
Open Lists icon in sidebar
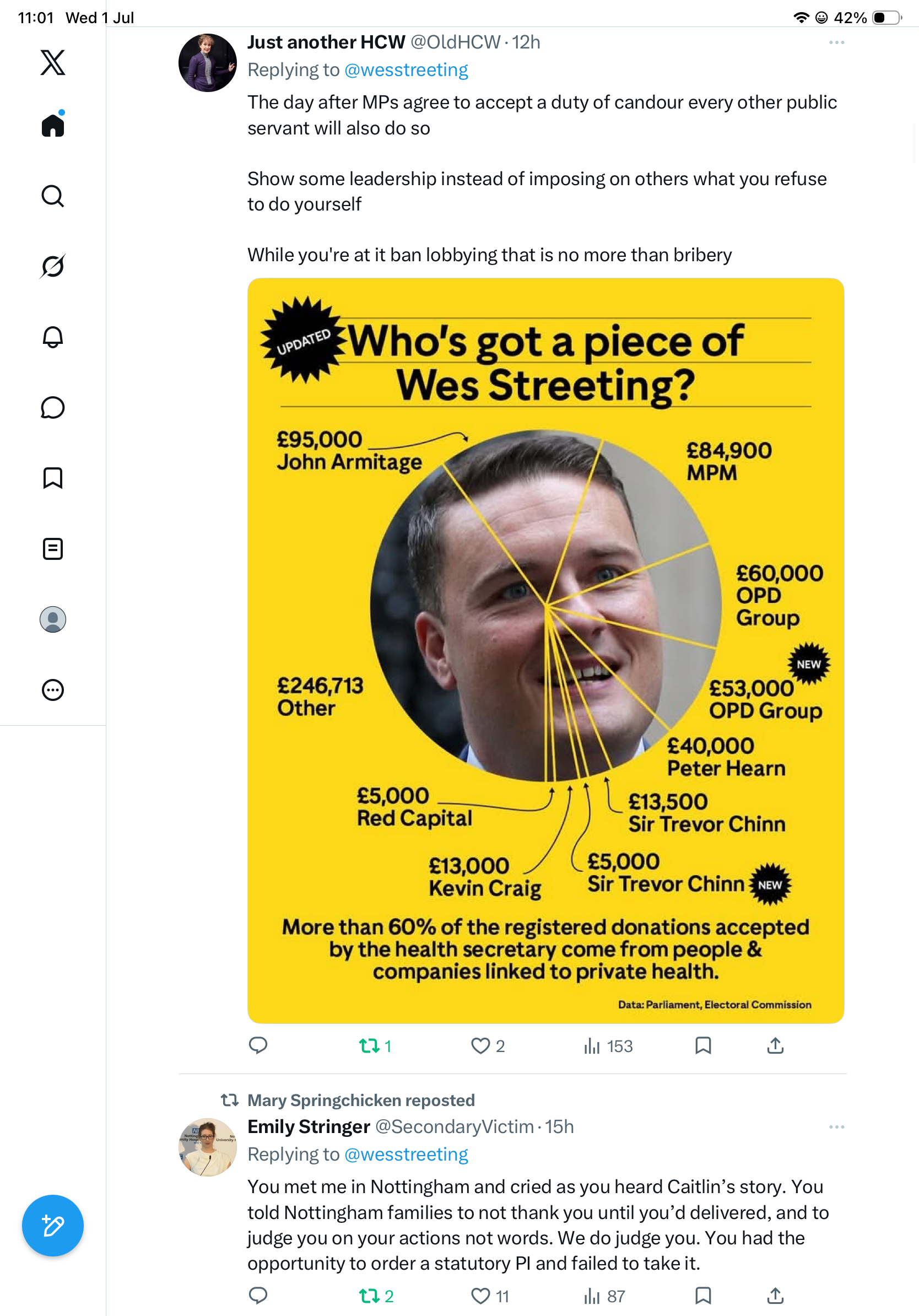(53, 548)
